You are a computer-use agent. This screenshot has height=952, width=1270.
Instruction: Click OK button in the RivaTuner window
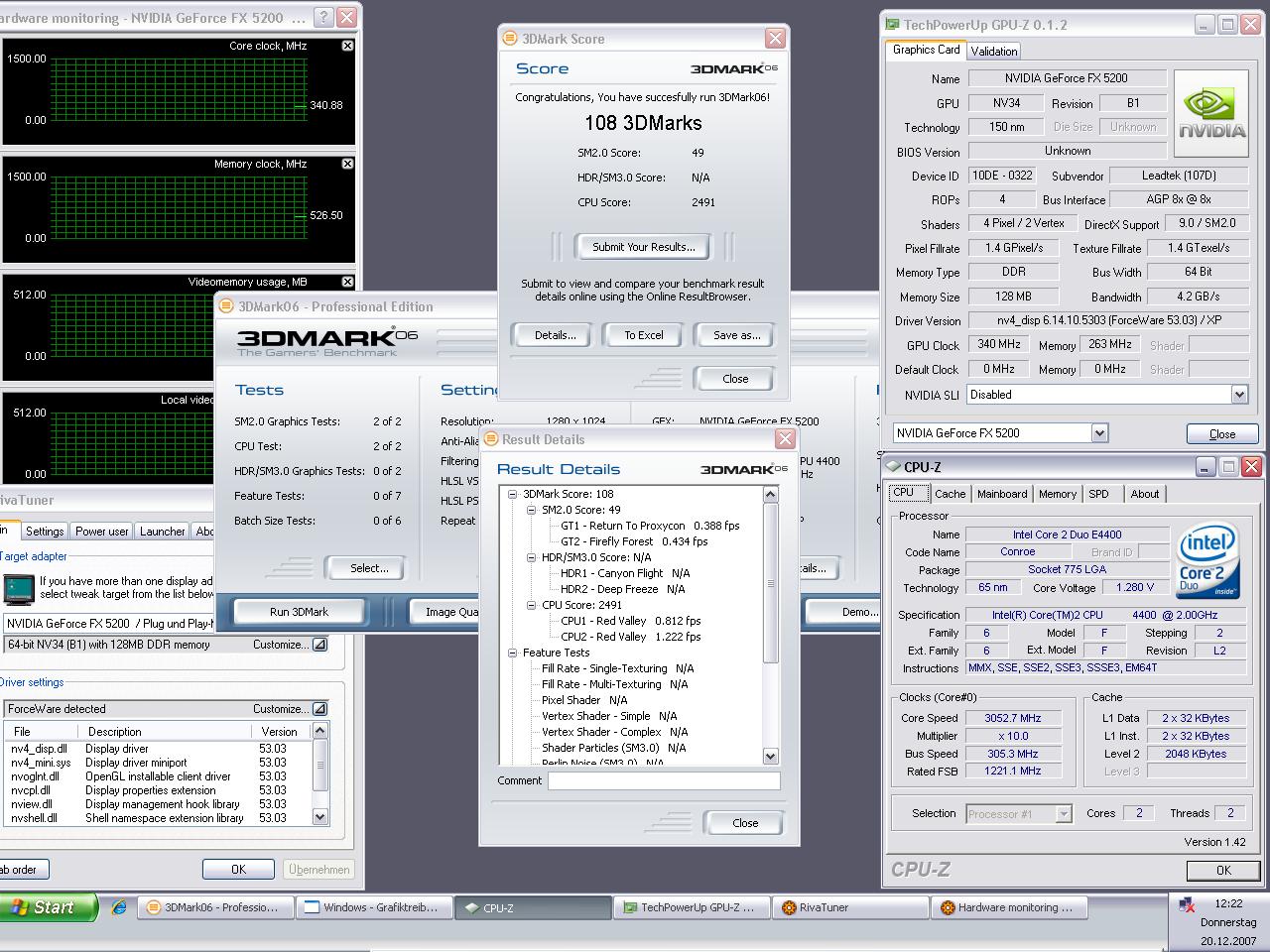point(238,870)
